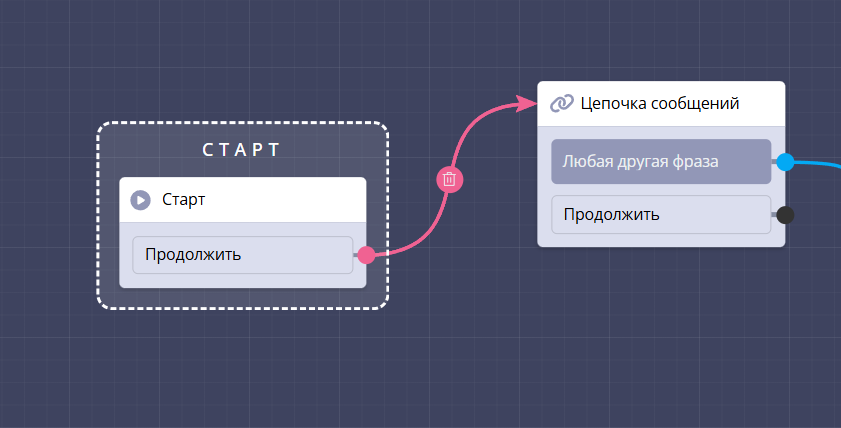Click the play icon in the Старт block

click(x=141, y=200)
